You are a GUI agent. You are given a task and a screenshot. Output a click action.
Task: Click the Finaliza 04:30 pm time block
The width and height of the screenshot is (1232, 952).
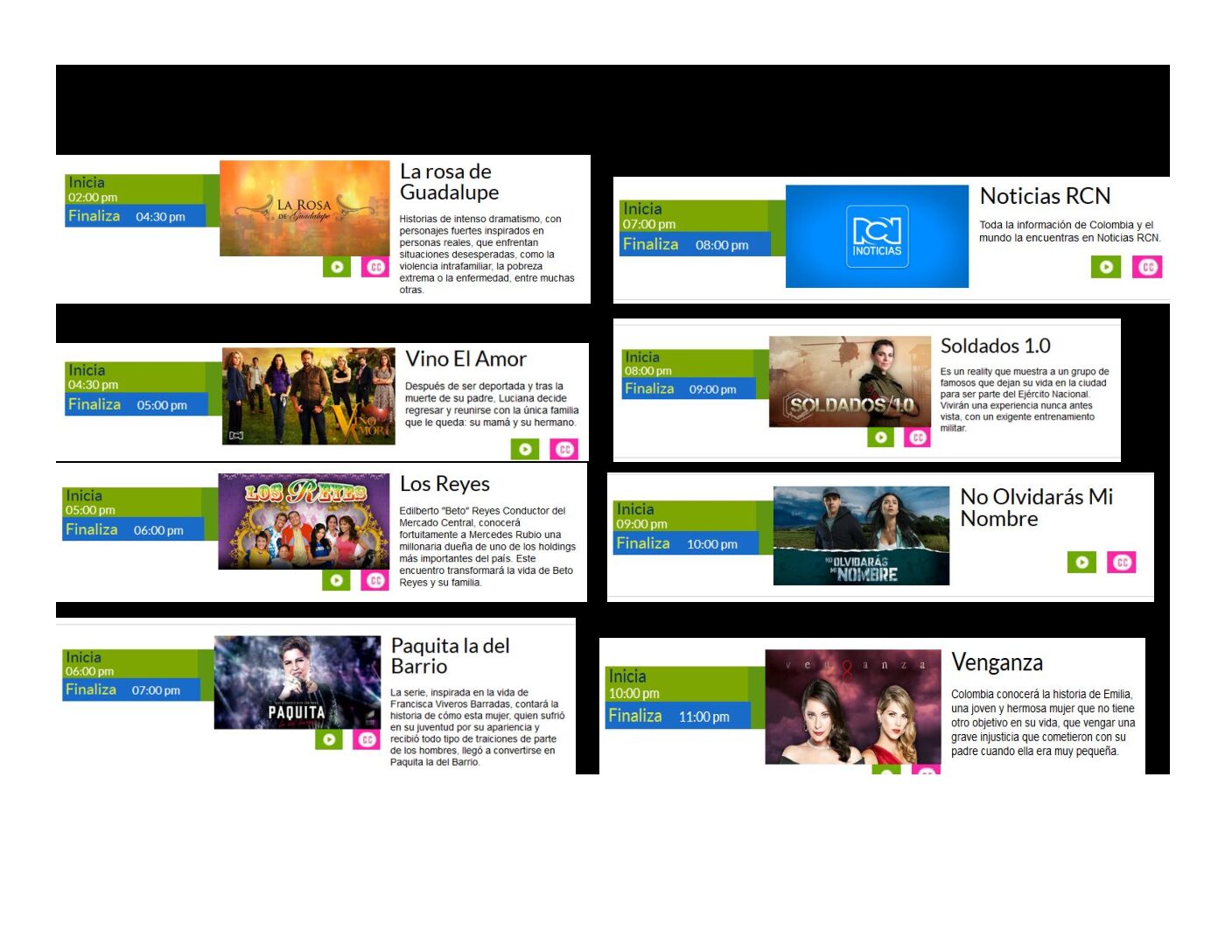(135, 216)
